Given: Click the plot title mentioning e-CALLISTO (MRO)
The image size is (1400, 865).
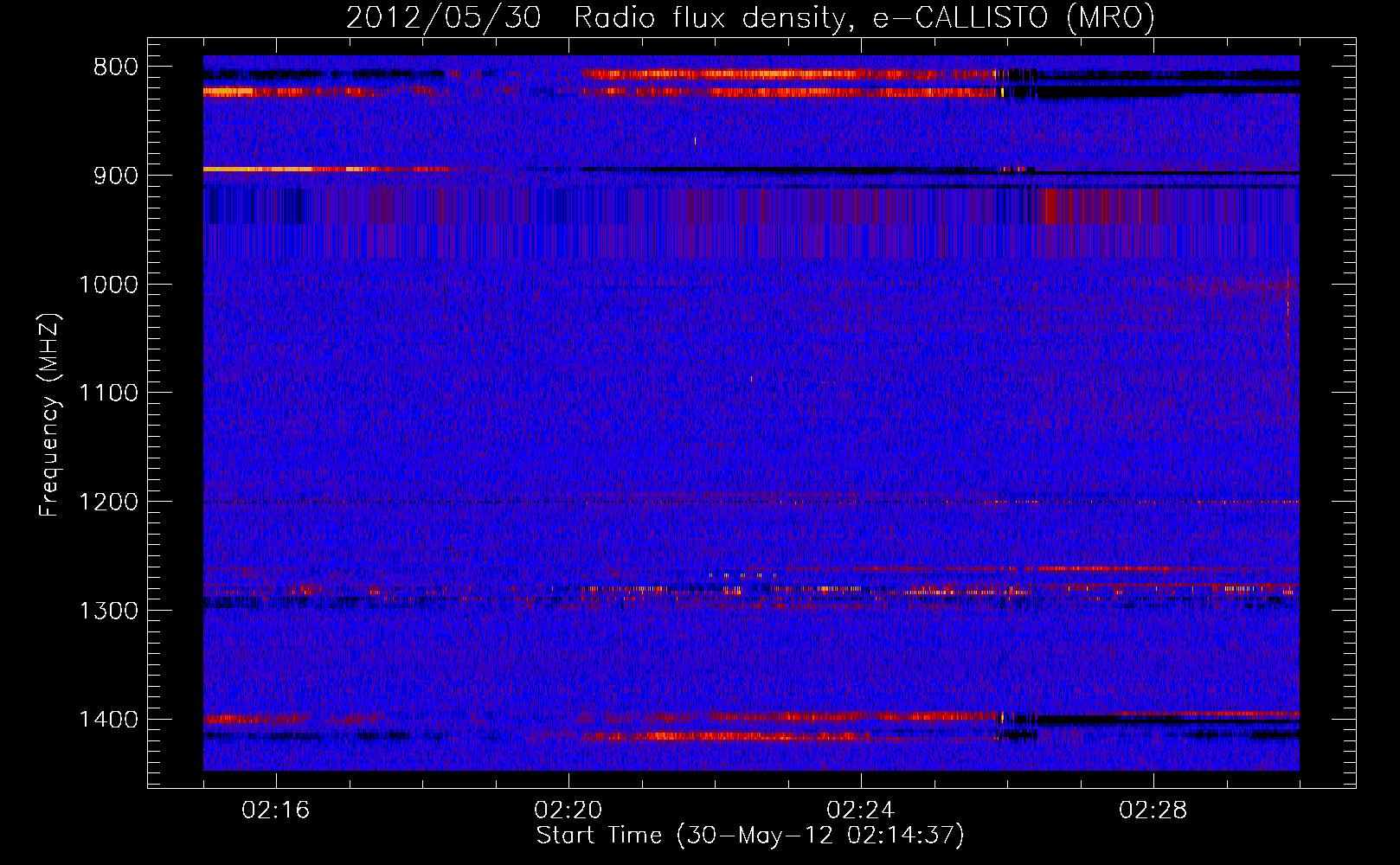Looking at the screenshot, I should click(x=750, y=17).
